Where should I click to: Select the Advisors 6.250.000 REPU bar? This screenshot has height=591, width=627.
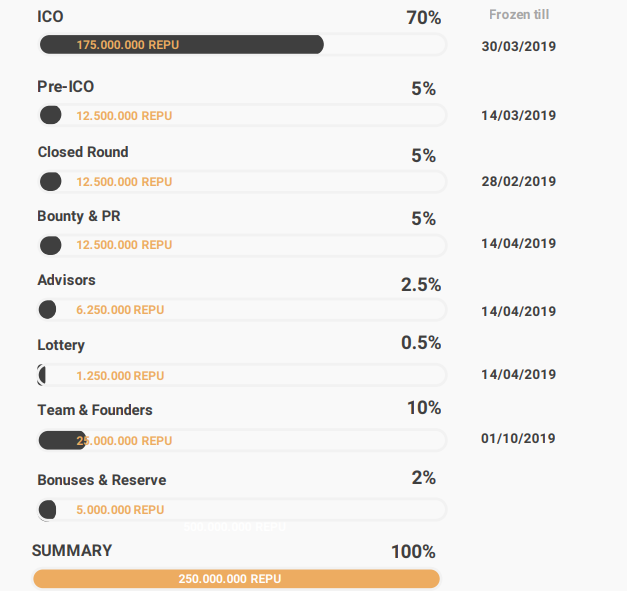(240, 310)
